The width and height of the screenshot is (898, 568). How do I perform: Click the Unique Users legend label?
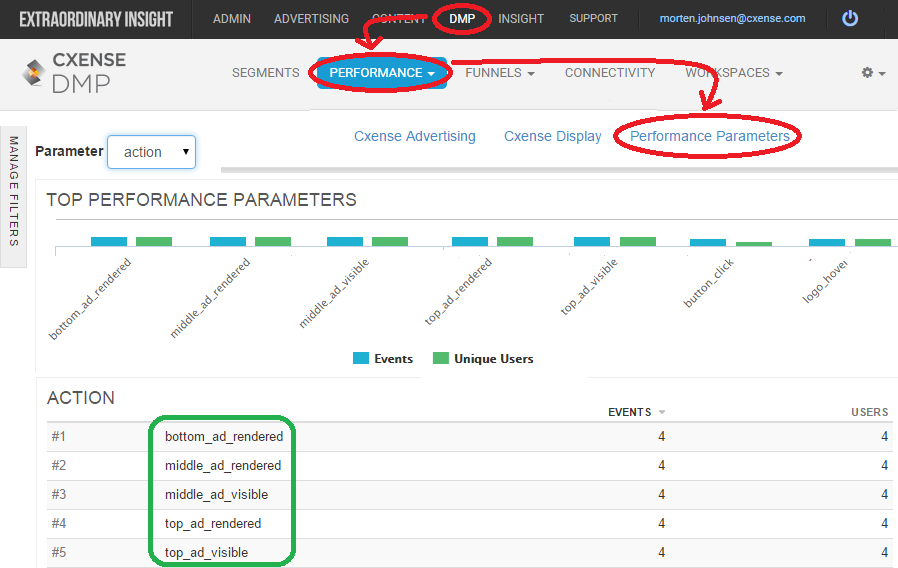pos(494,358)
